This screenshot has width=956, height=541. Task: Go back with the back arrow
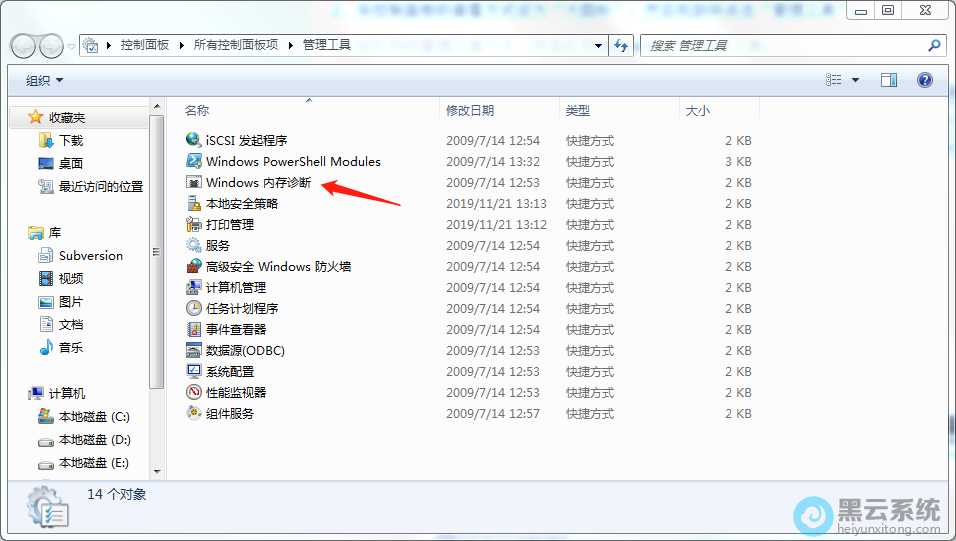pyautogui.click(x=24, y=46)
